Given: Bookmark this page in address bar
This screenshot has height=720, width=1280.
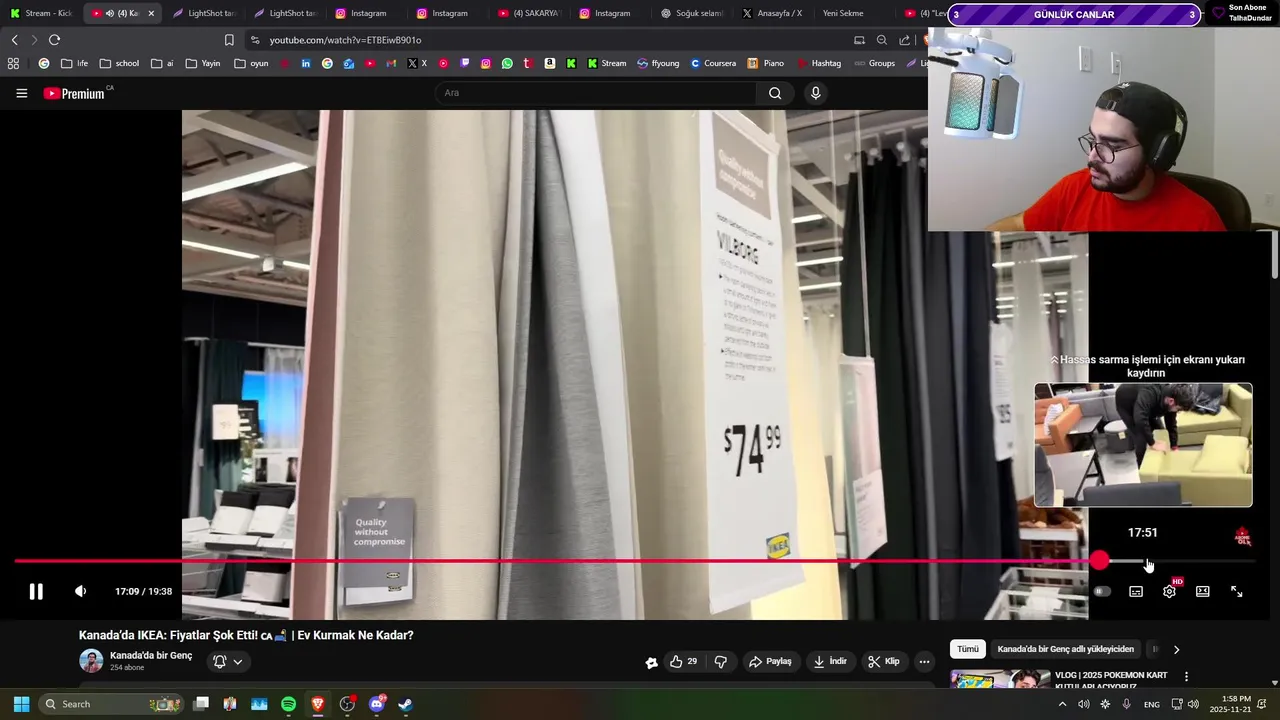Looking at the screenshot, I should (229, 40).
